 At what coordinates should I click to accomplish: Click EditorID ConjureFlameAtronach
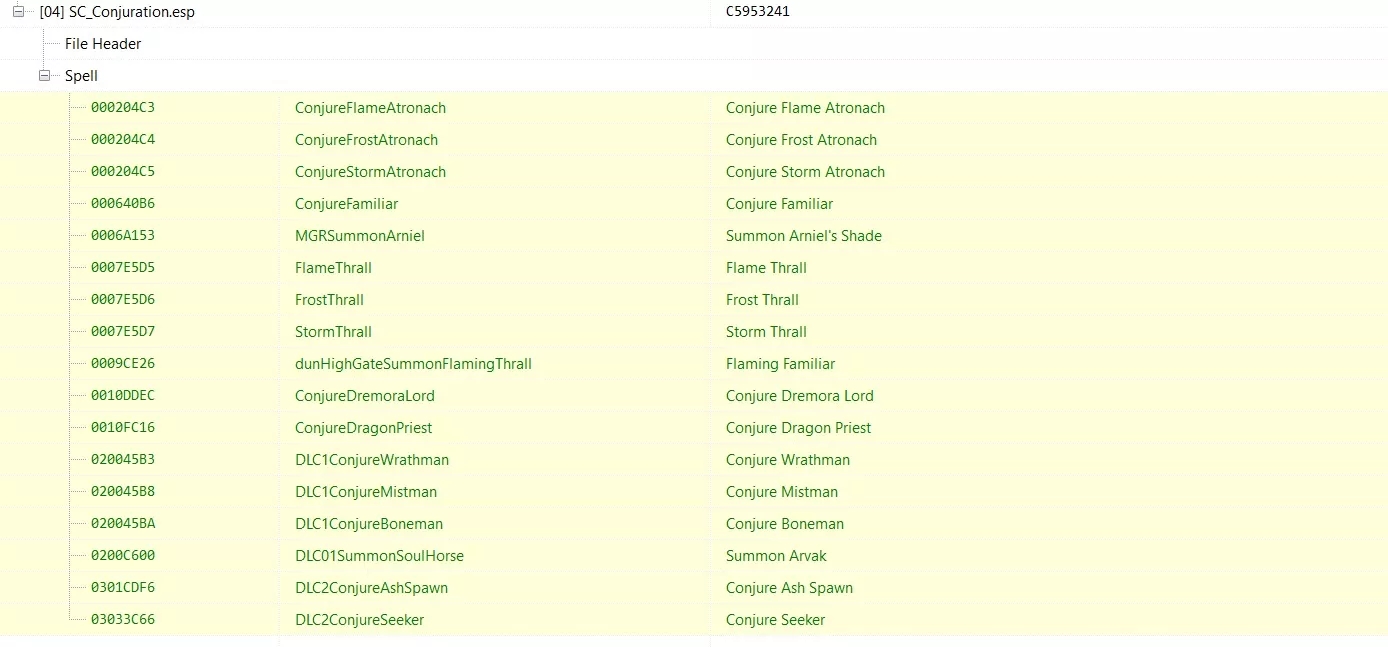click(x=370, y=108)
